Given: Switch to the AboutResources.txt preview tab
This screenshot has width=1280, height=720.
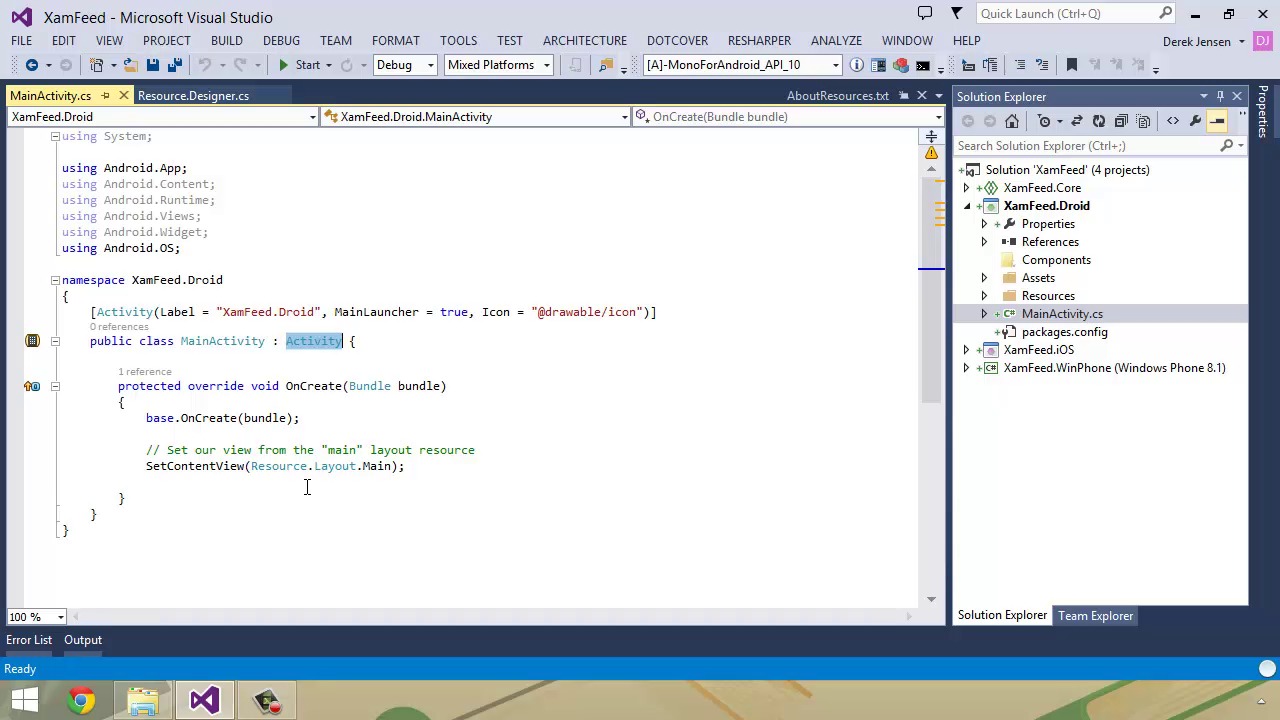Looking at the screenshot, I should 837,96.
